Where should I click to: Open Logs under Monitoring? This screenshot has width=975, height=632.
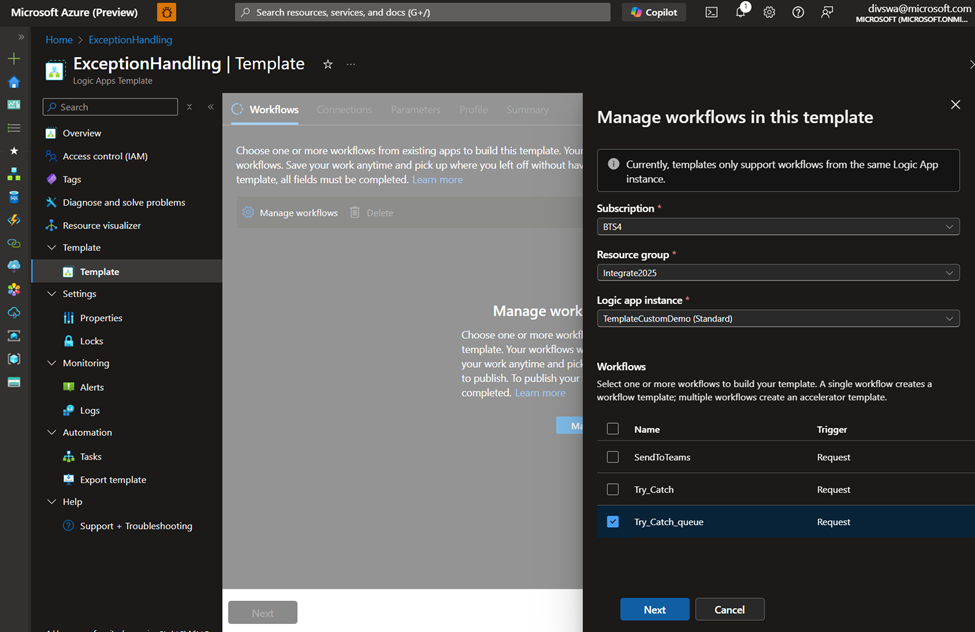tap(90, 411)
